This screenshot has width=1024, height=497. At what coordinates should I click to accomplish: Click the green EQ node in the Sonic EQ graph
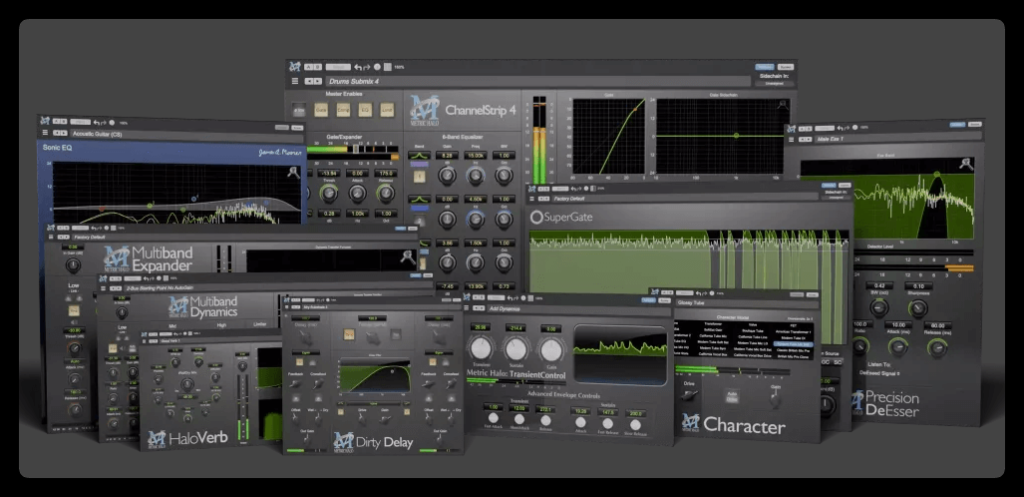150,206
